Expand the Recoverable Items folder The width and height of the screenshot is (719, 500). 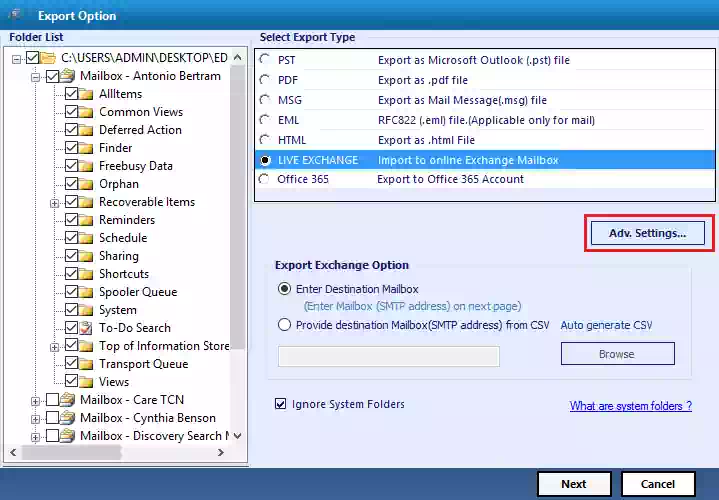pyautogui.click(x=54, y=203)
